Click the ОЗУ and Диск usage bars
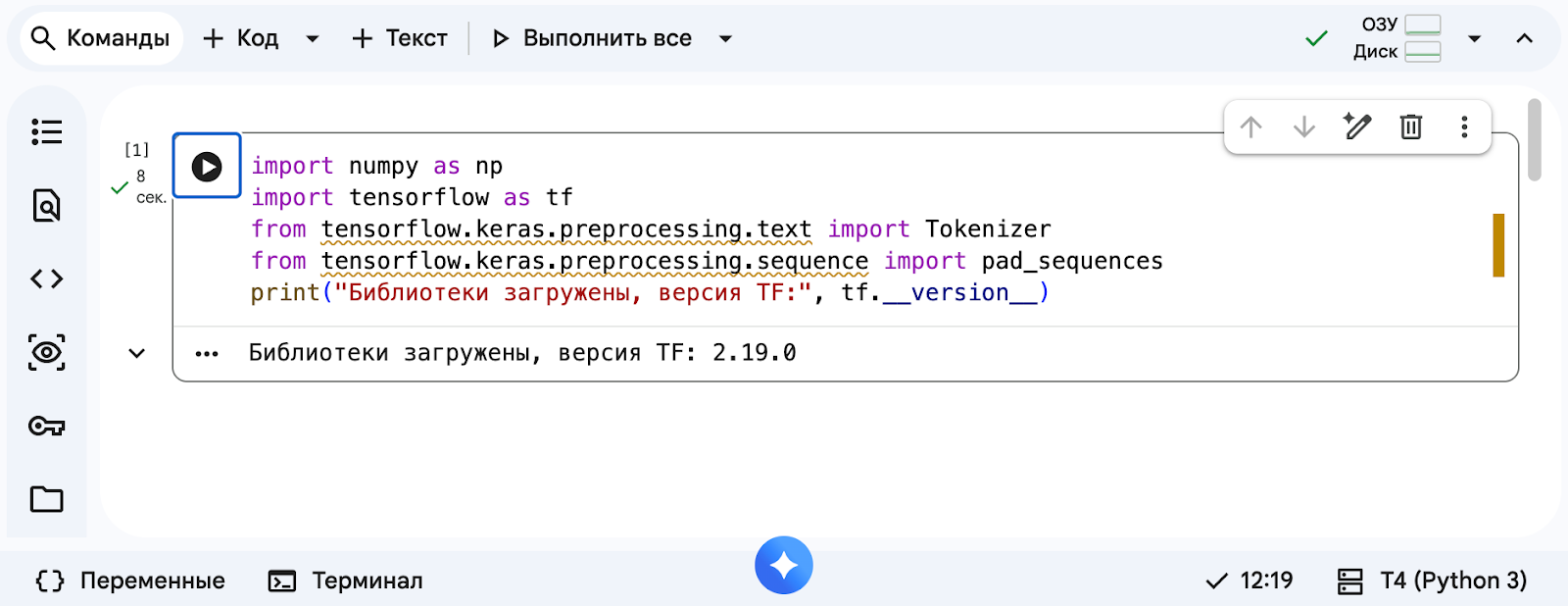The height and width of the screenshot is (606, 1568). (x=1421, y=38)
